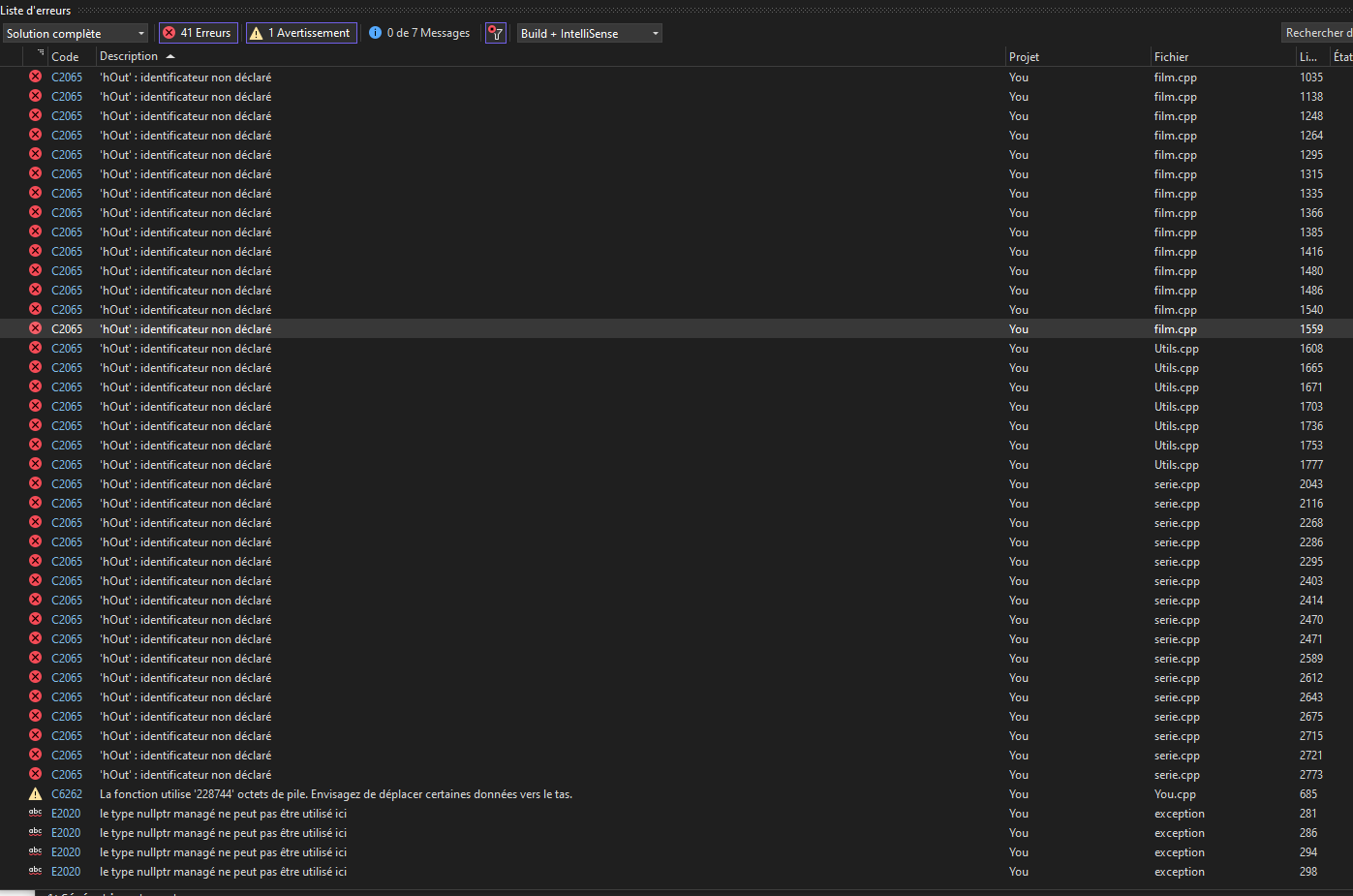The image size is (1353, 896).
Task: Click the error icon on line 1295 row
Action: pyautogui.click(x=36, y=154)
